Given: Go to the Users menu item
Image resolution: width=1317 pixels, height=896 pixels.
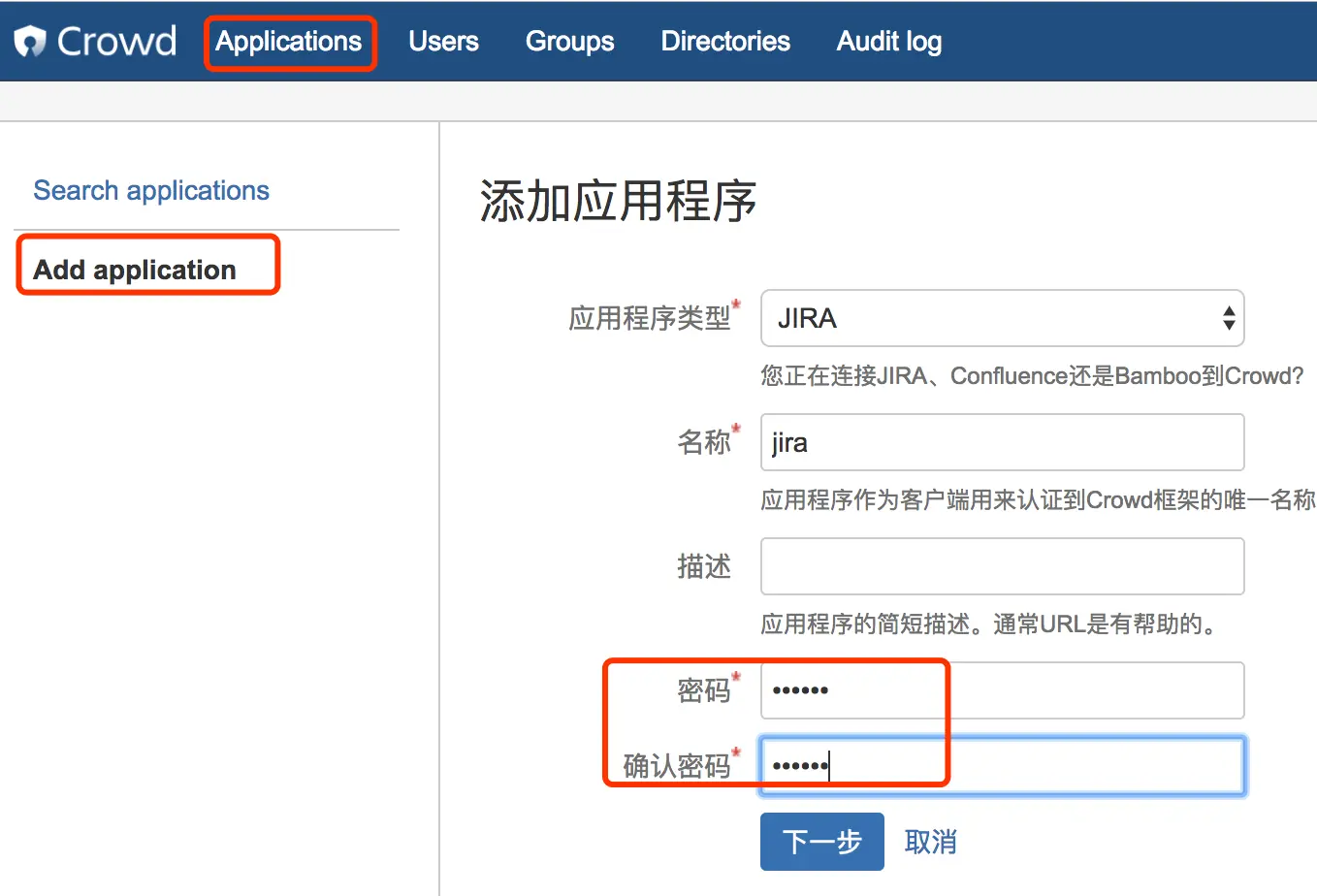Looking at the screenshot, I should click(x=443, y=42).
